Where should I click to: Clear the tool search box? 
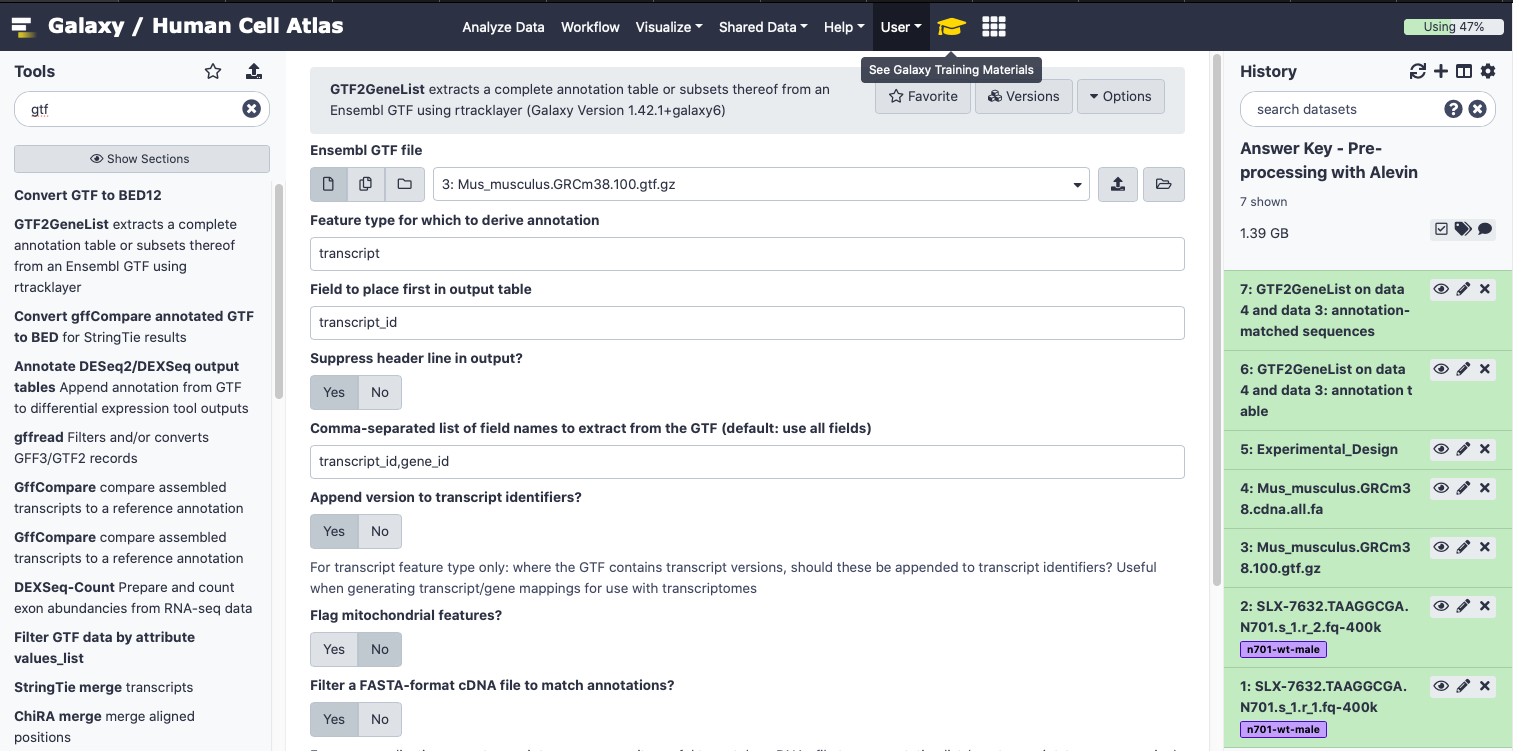(x=251, y=109)
